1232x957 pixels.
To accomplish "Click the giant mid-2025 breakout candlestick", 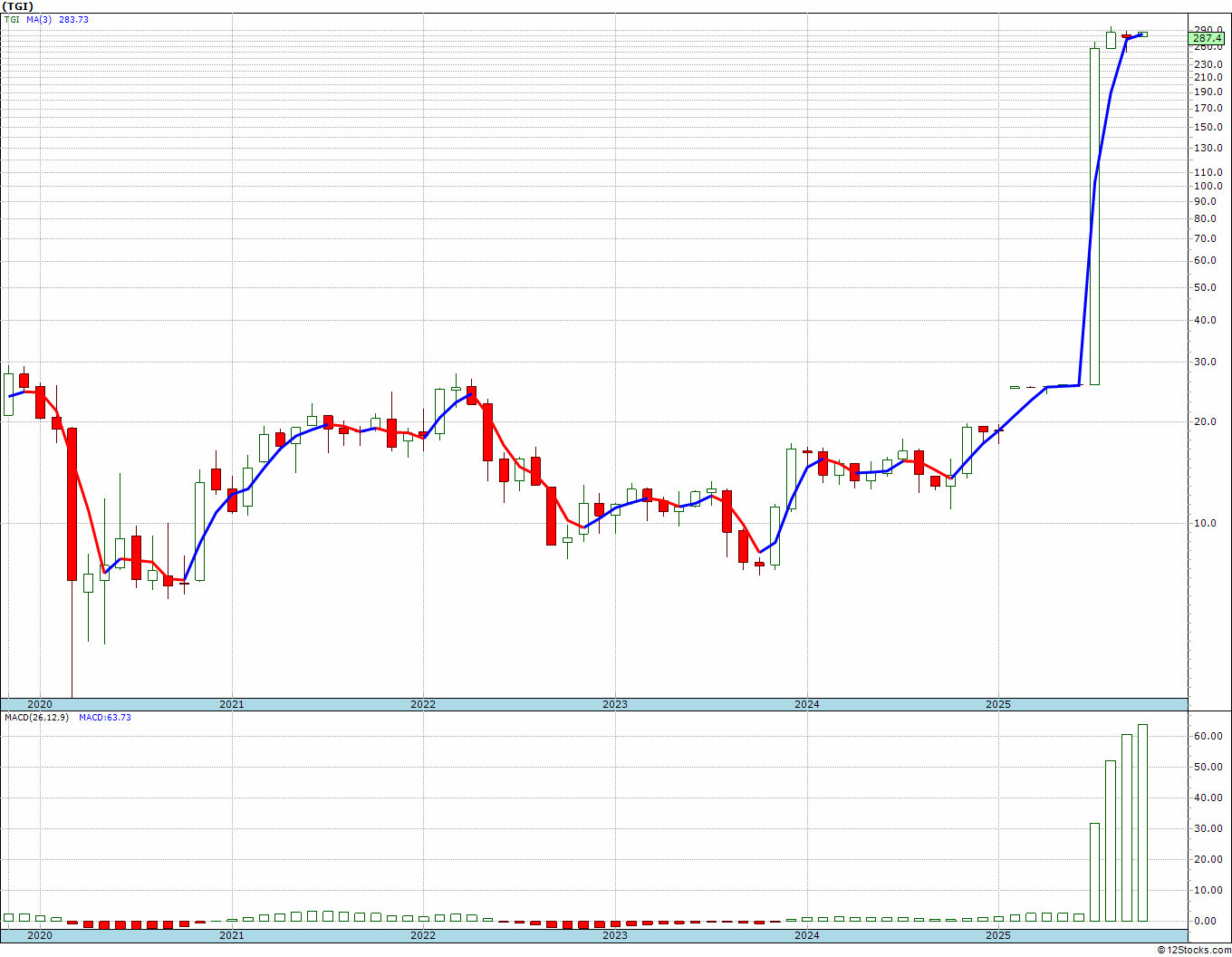I will click(1094, 216).
